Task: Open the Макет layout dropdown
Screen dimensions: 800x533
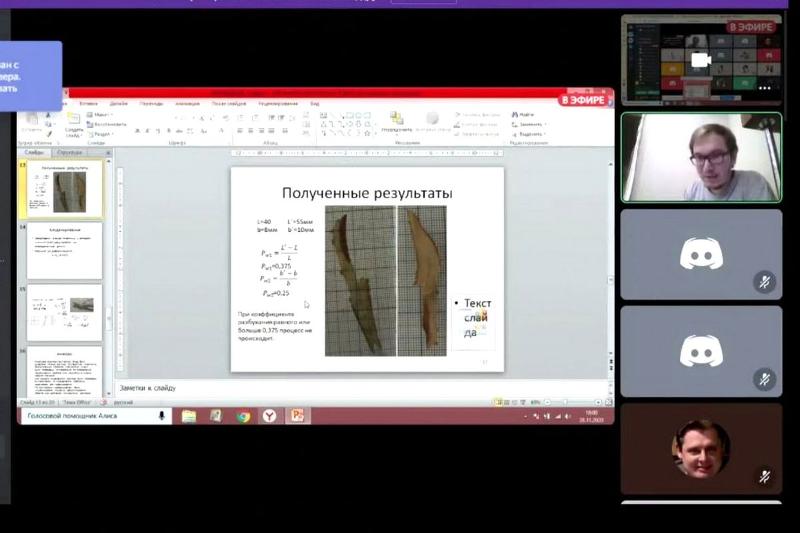Action: 98,114
